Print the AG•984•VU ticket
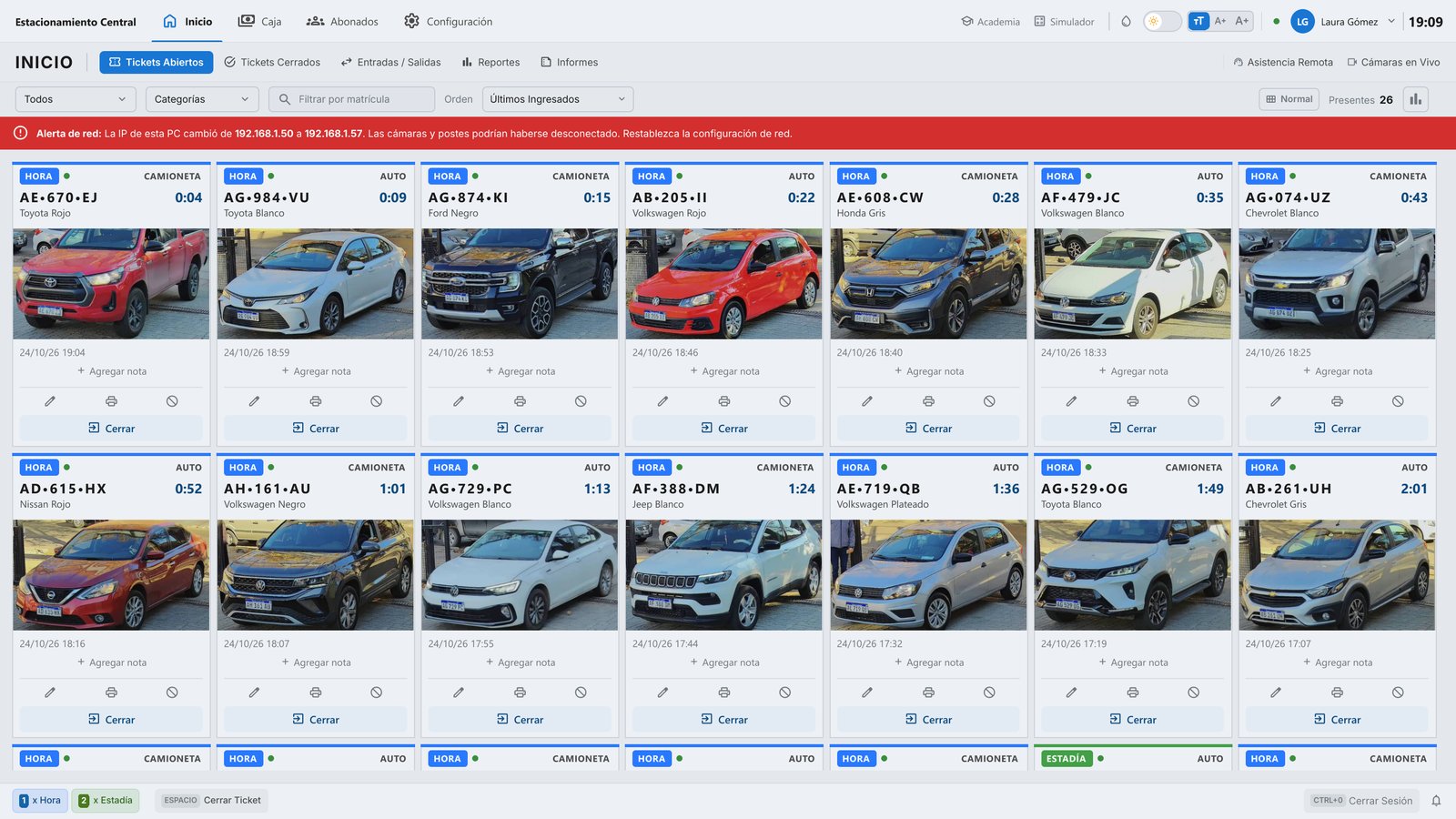The height and width of the screenshot is (819, 1456). 315,401
